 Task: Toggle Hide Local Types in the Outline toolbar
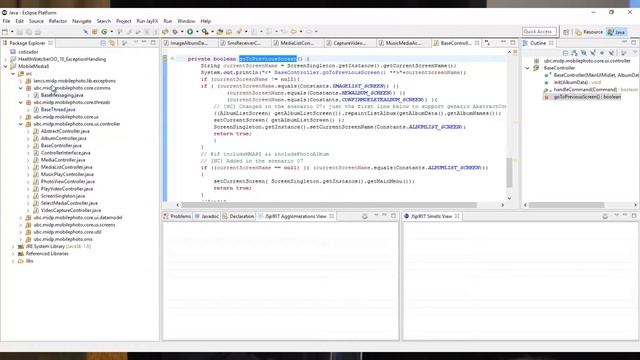[611, 53]
